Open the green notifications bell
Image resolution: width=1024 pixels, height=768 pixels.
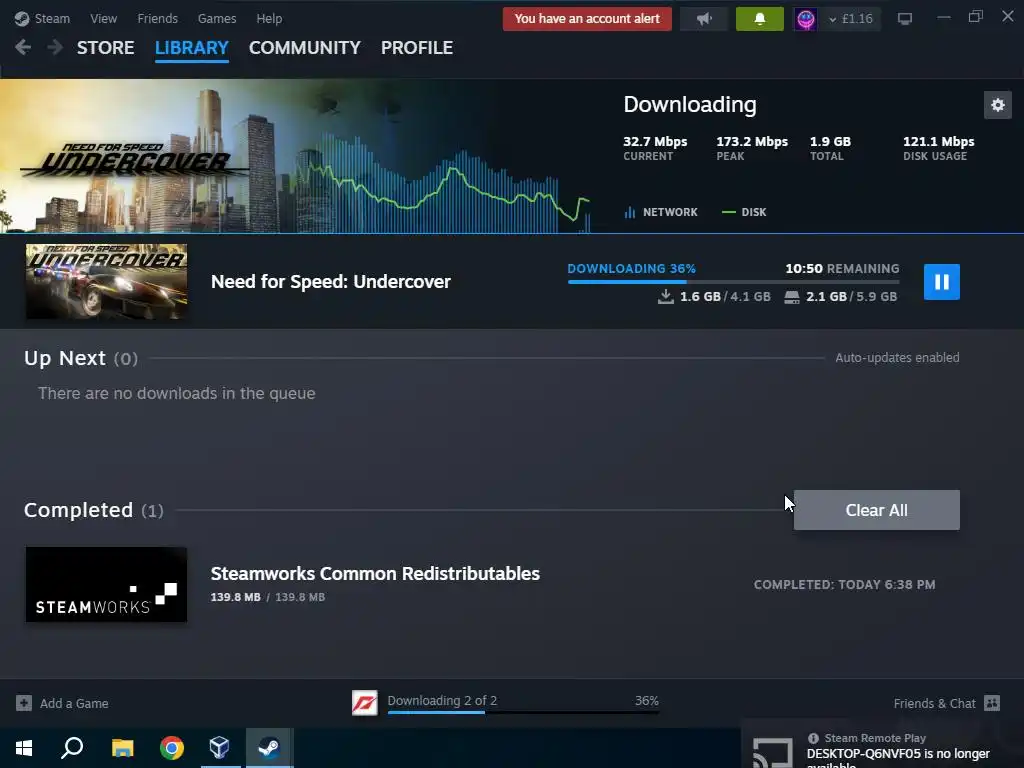760,19
